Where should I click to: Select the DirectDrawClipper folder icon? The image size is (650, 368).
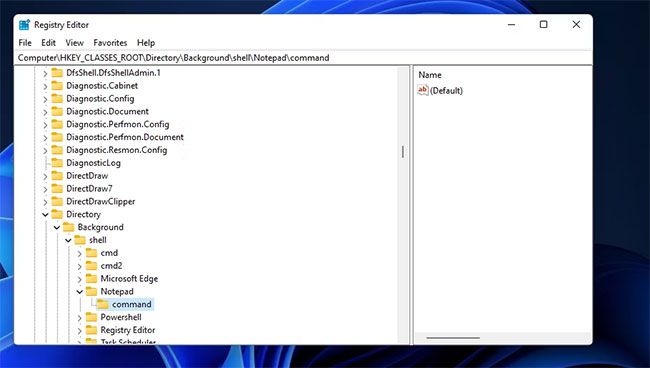coord(57,201)
